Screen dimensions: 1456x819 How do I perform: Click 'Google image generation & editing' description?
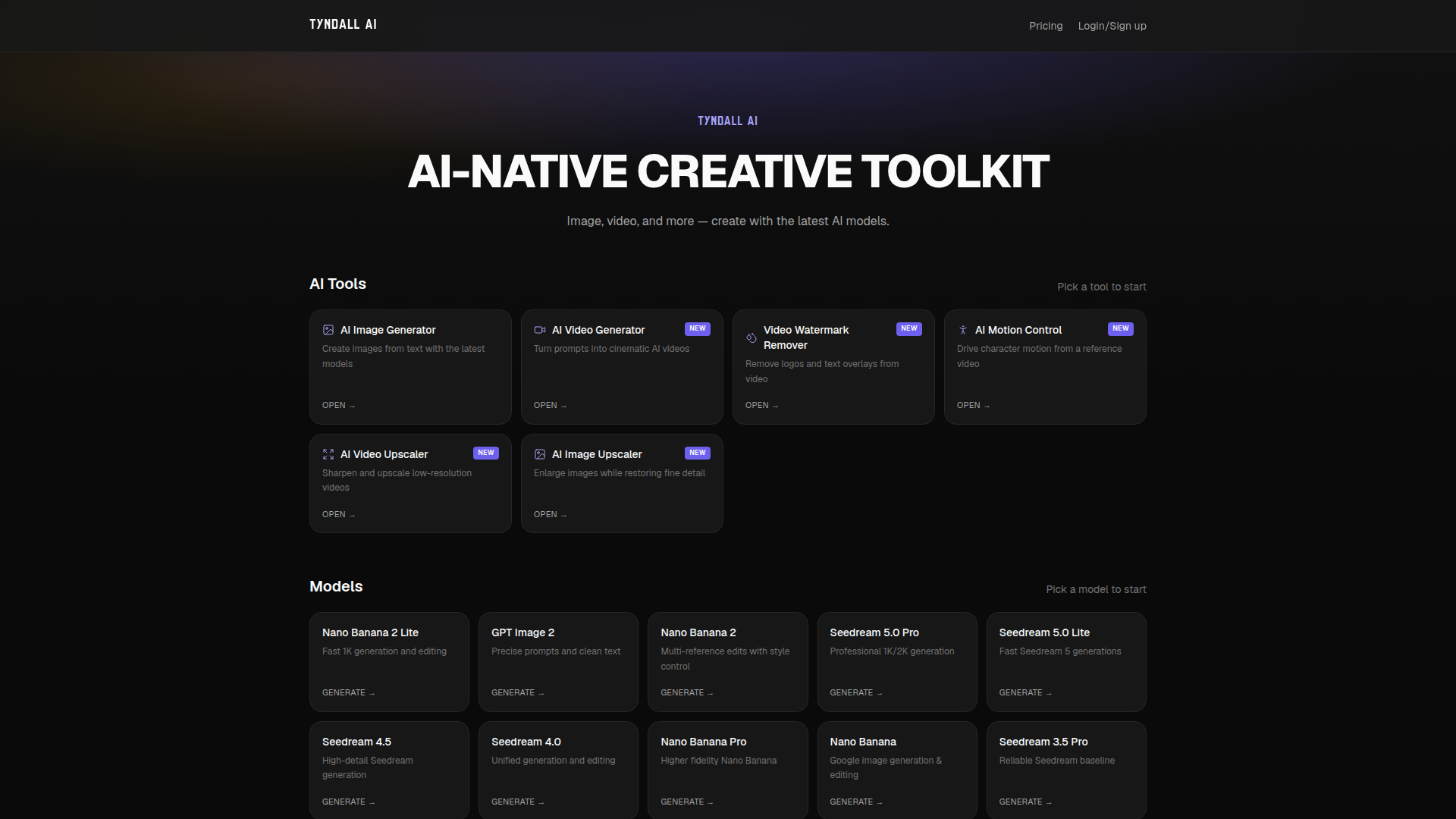tap(886, 767)
